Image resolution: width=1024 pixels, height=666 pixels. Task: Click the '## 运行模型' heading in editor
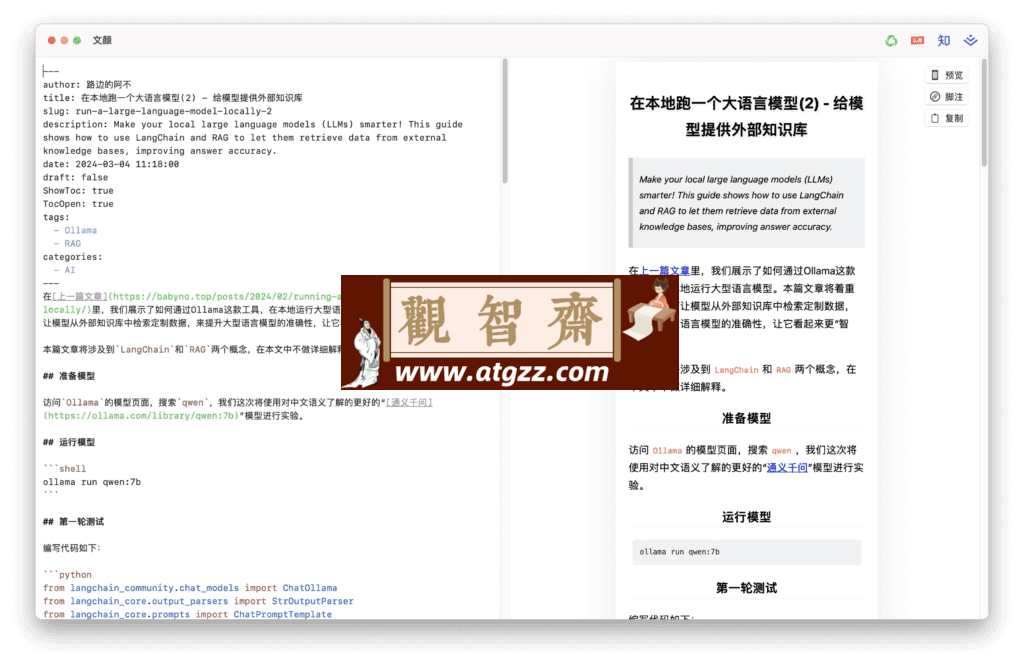click(x=69, y=442)
